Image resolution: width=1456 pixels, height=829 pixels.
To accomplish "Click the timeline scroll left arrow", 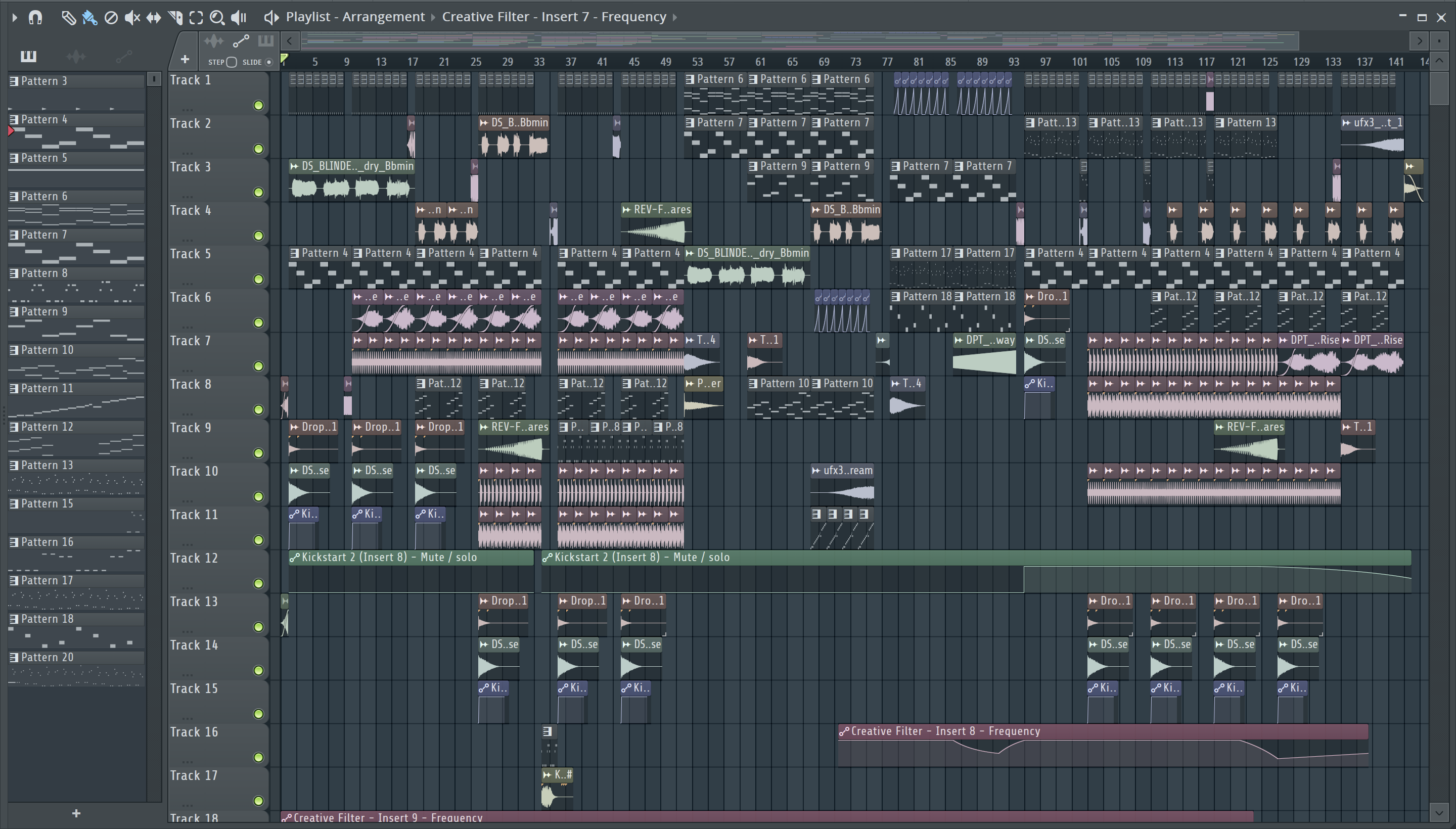I will [290, 41].
